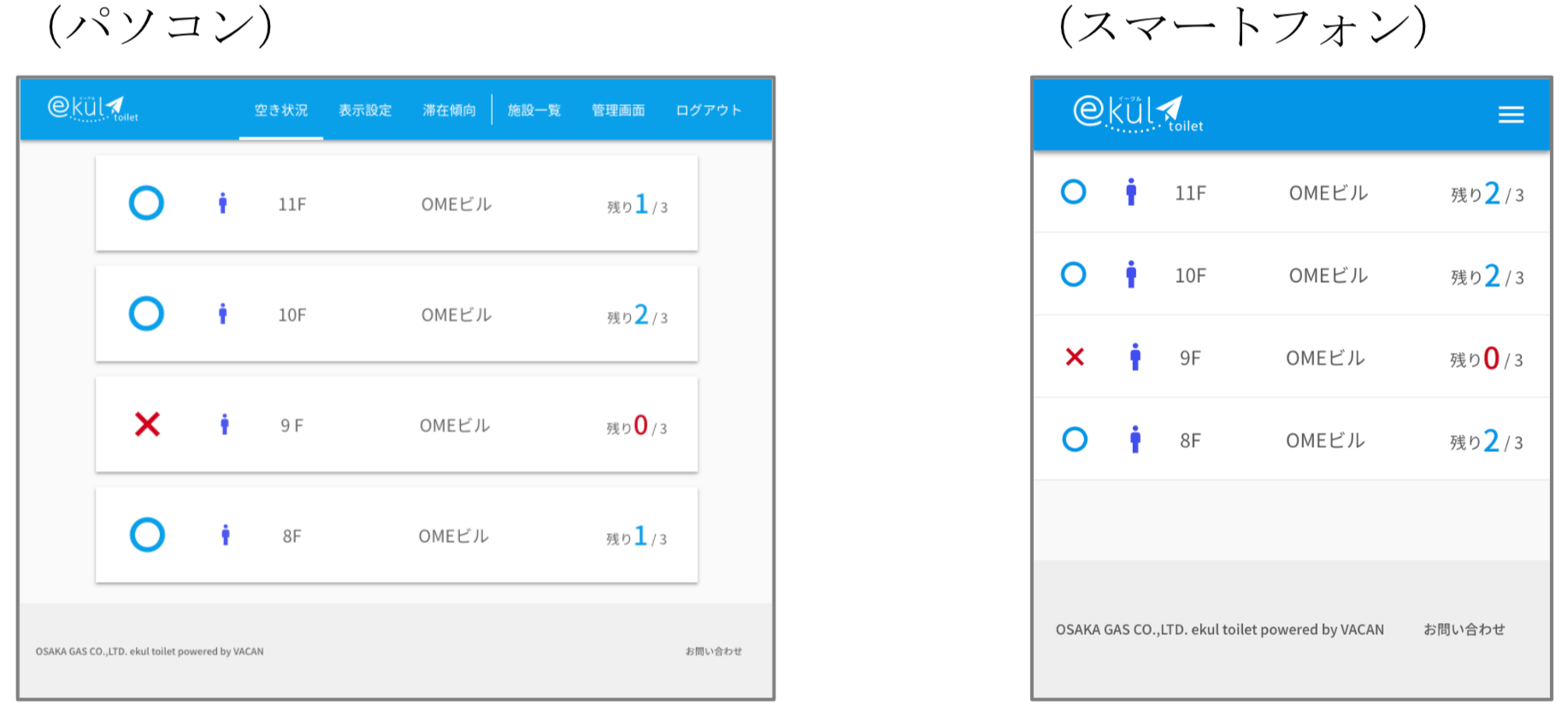Click the 11F remaining count 残り1/3 on PC
1568x711 pixels.
[x=638, y=205]
